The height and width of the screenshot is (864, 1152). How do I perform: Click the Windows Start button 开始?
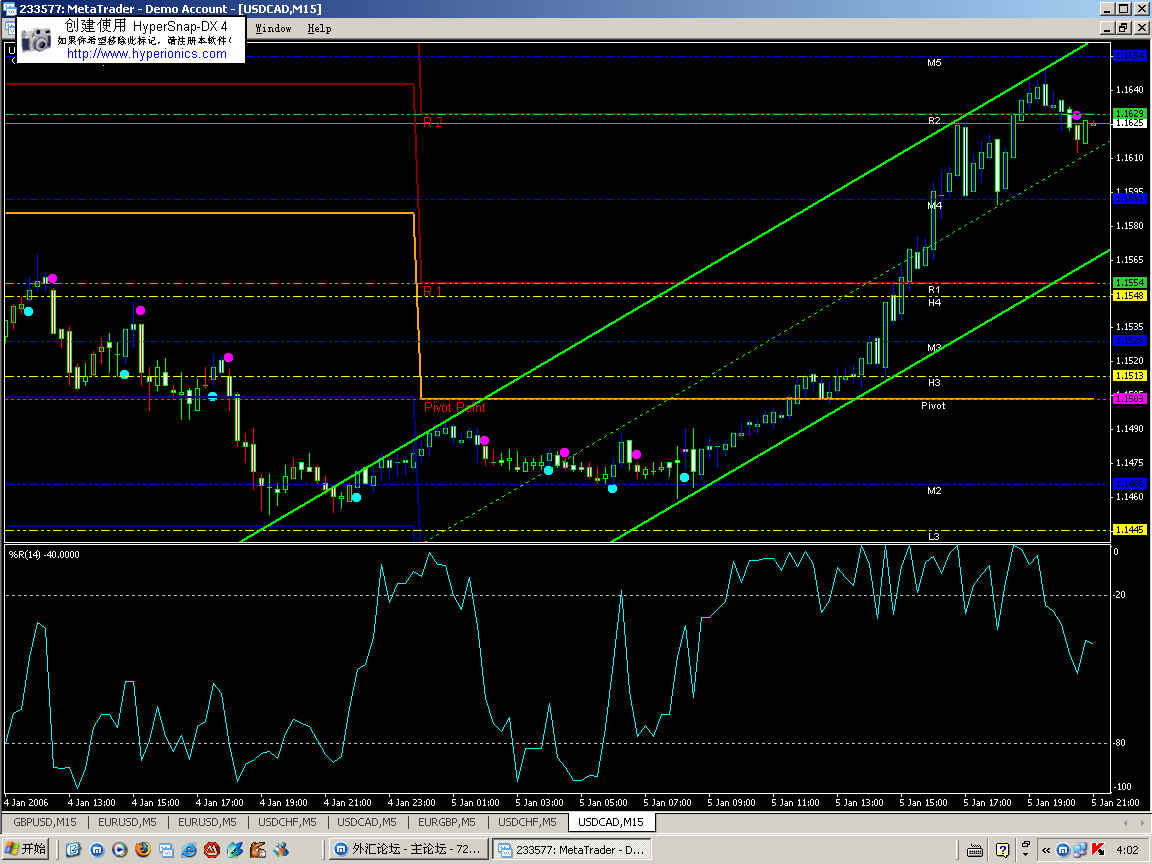pyautogui.click(x=26, y=849)
